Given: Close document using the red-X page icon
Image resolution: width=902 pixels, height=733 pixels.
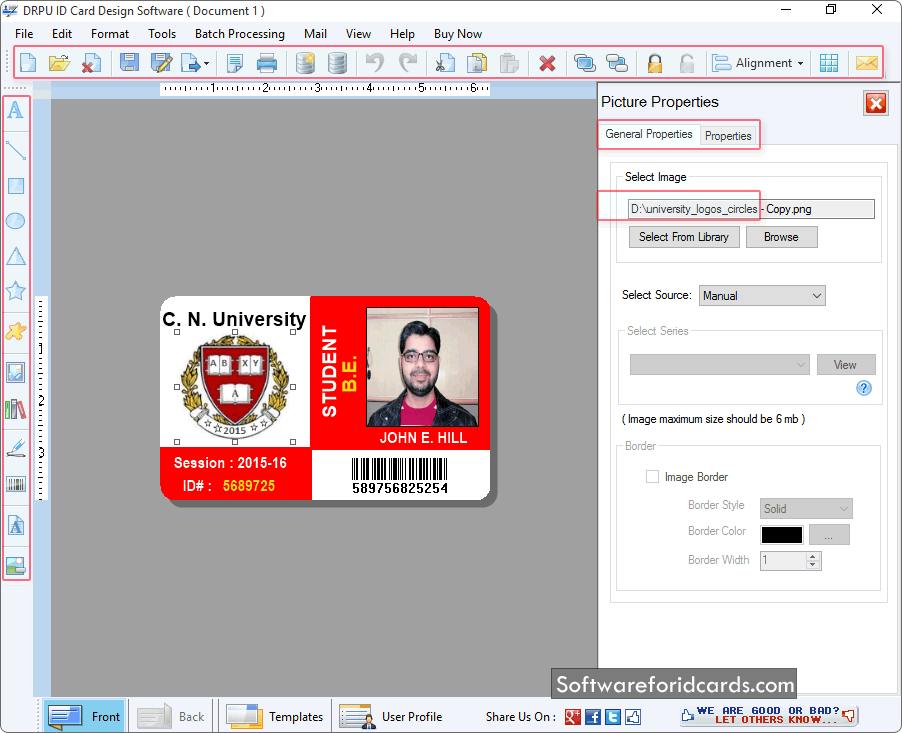Looking at the screenshot, I should pos(91,62).
